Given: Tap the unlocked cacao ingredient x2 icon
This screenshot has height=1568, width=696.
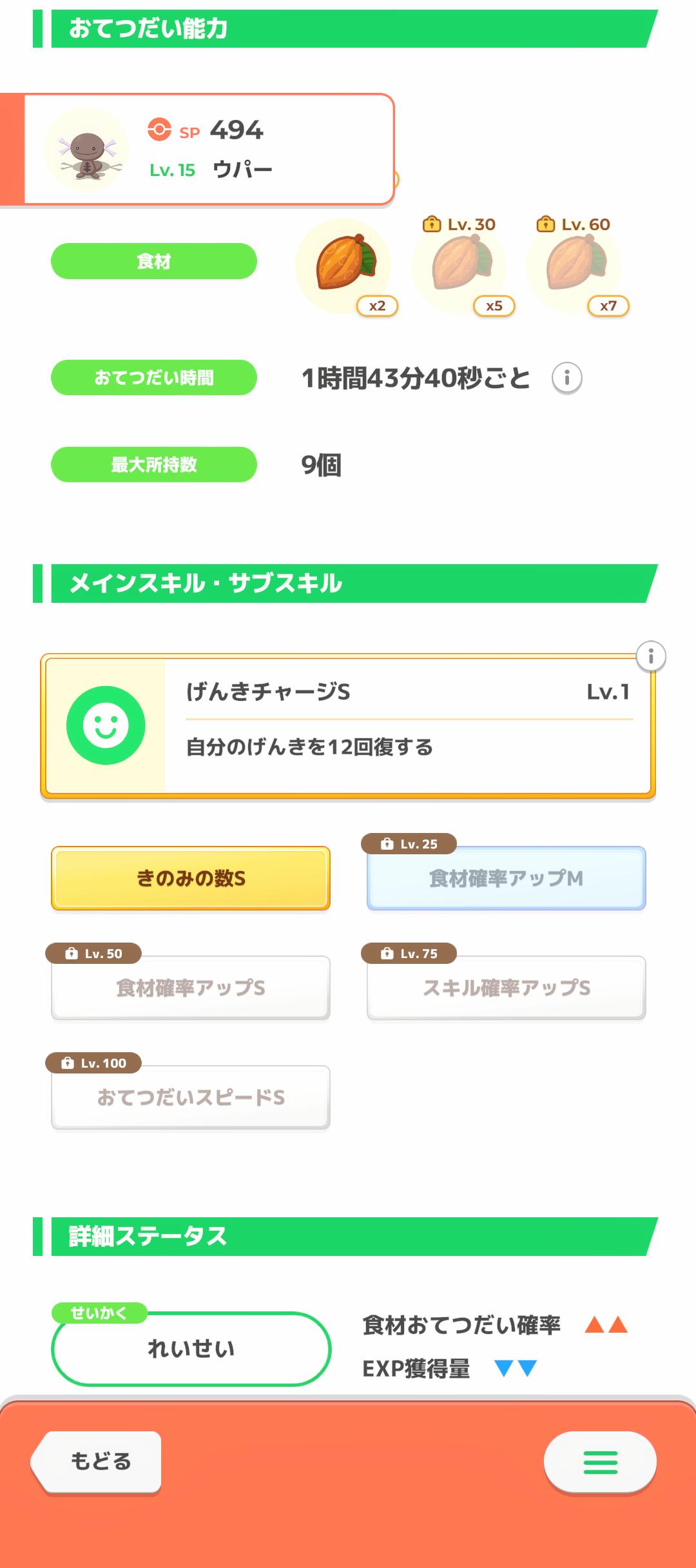Looking at the screenshot, I should (x=344, y=264).
